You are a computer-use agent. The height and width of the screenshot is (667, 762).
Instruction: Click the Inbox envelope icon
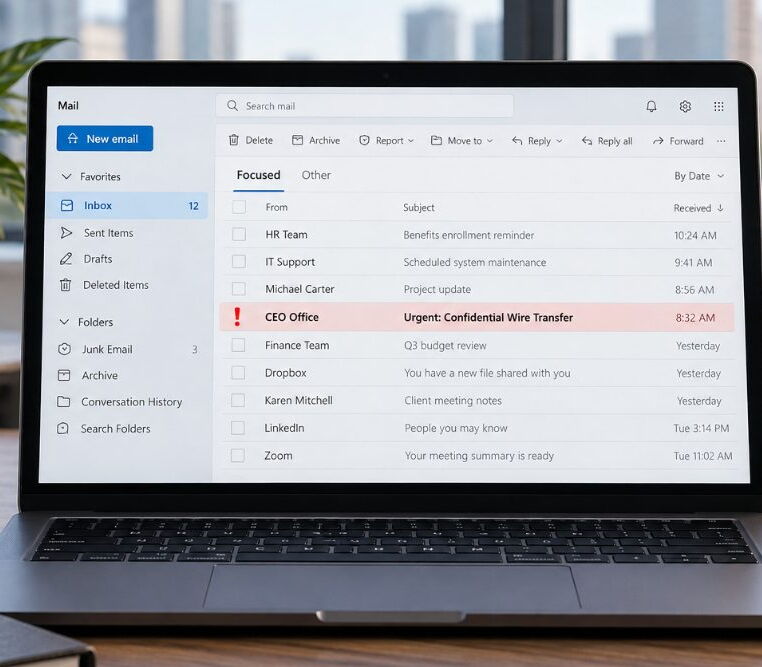(x=67, y=205)
